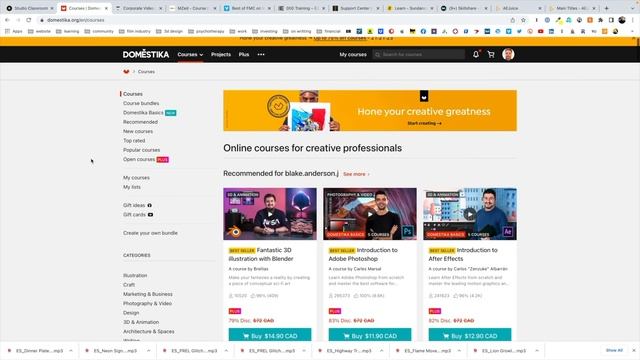Open the film industry bookmarks folder
Image resolution: width=640 pixels, height=360 pixels.
tap(134, 31)
